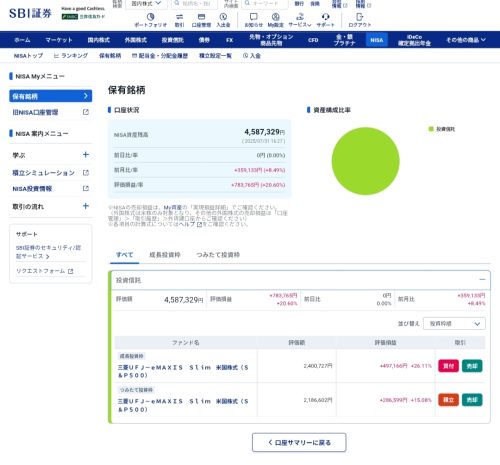Open 保有銘柄 in the sub-navigation
This screenshot has height=465, width=500.
[x=110, y=56]
